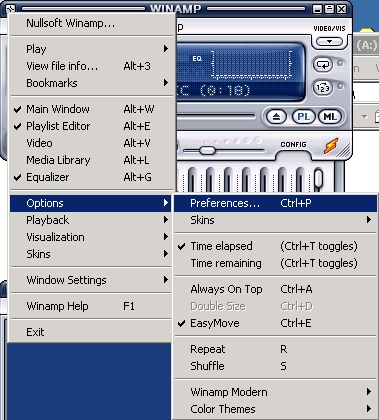This screenshot has height=420, width=379.
Task: Toggle the PL playlist button
Action: (x=303, y=117)
